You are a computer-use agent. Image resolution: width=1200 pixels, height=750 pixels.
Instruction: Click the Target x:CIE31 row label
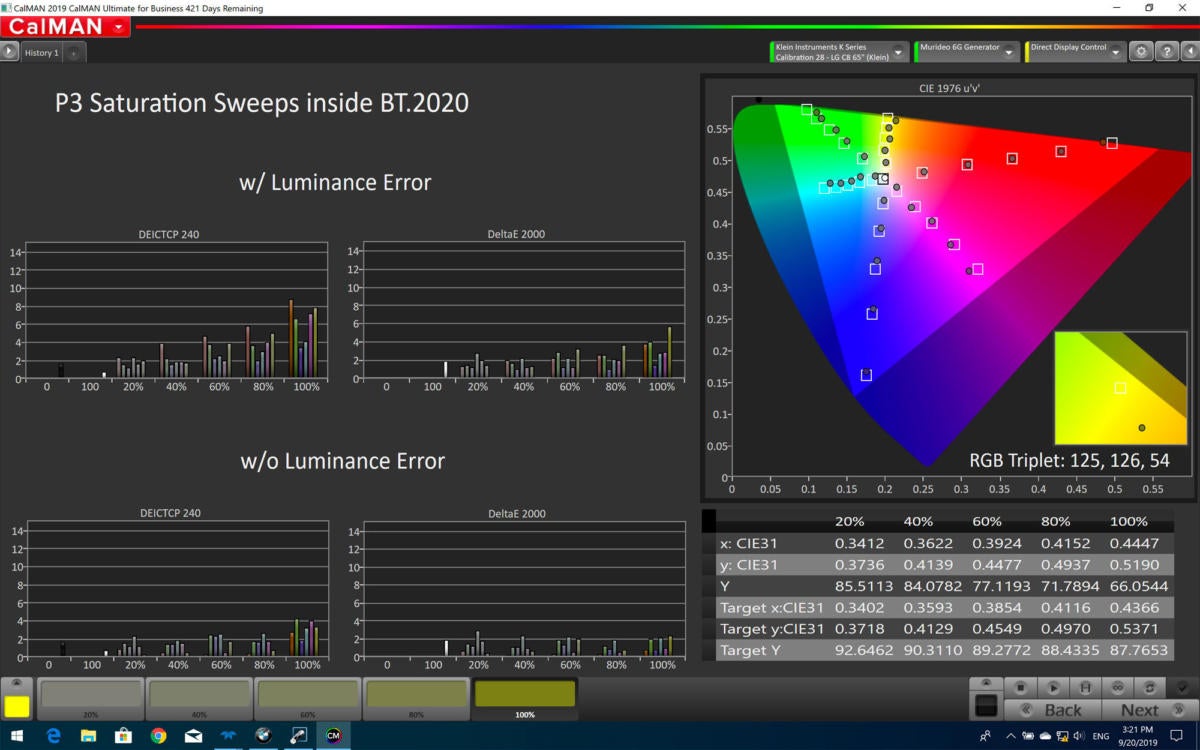point(772,608)
